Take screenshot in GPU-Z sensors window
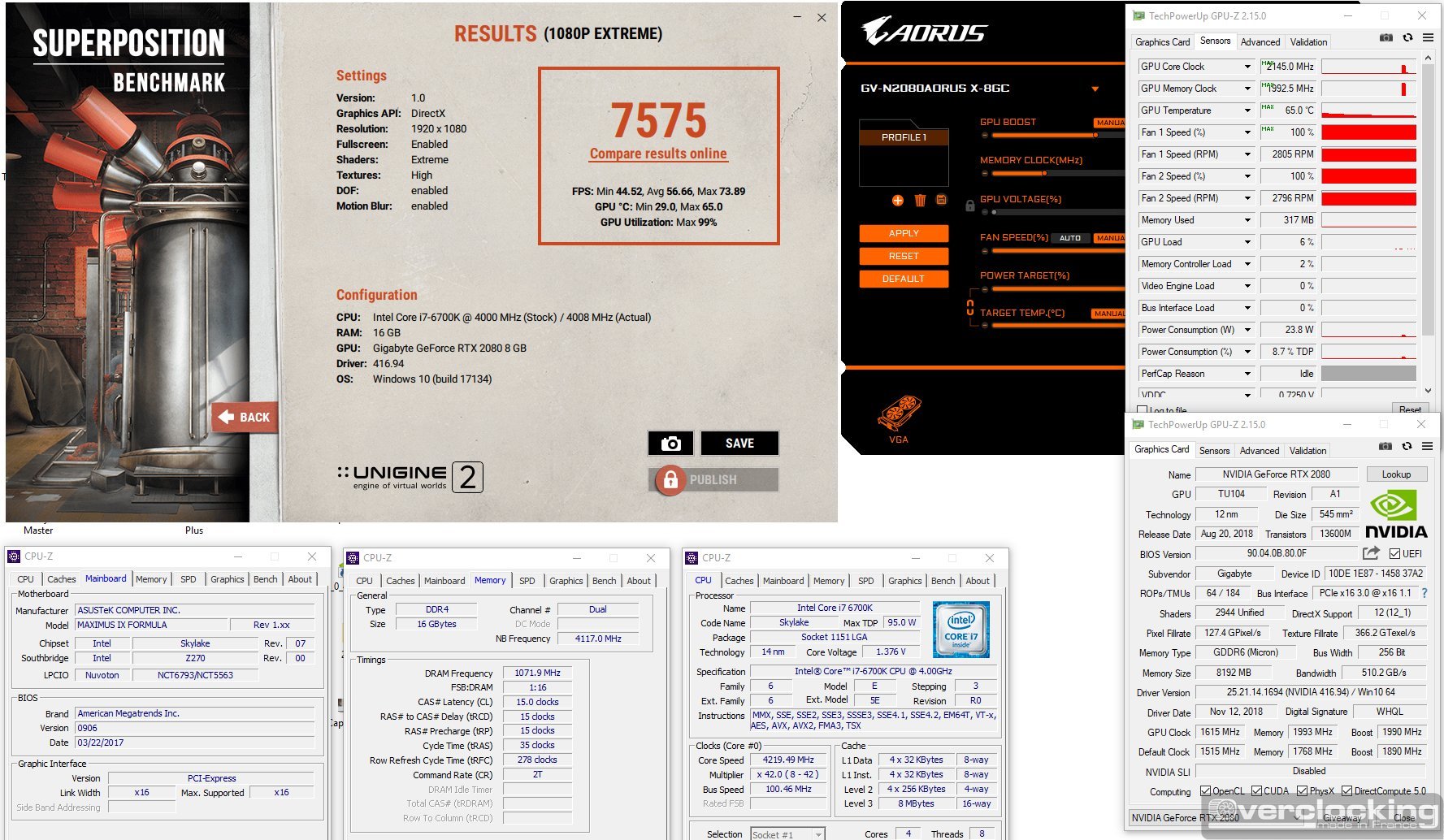Viewport: 1444px width, 840px height. tap(1386, 38)
